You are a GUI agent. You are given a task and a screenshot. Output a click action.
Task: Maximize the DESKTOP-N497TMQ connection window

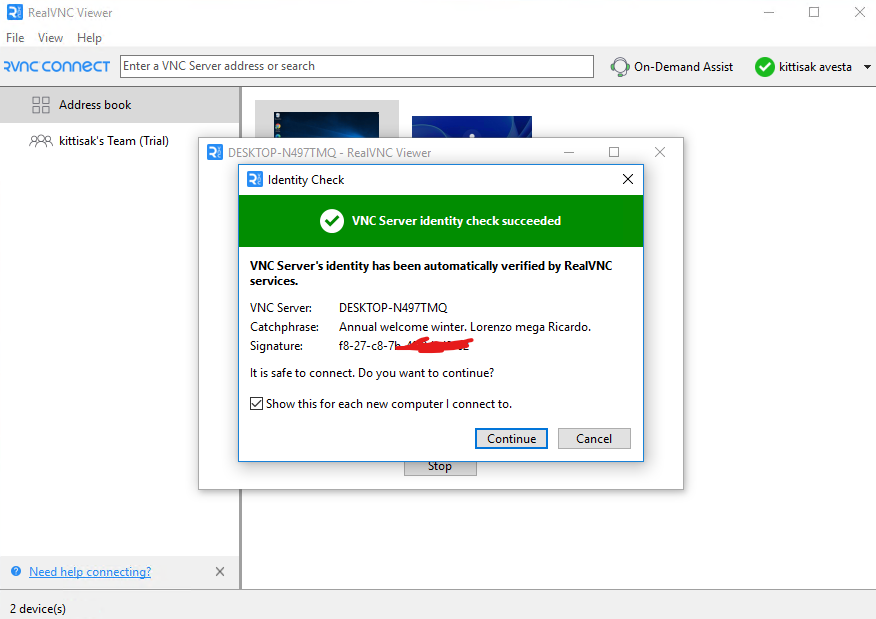tap(614, 152)
